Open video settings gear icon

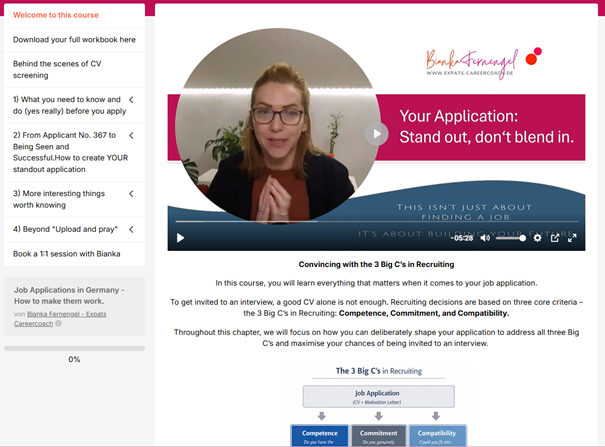point(537,238)
